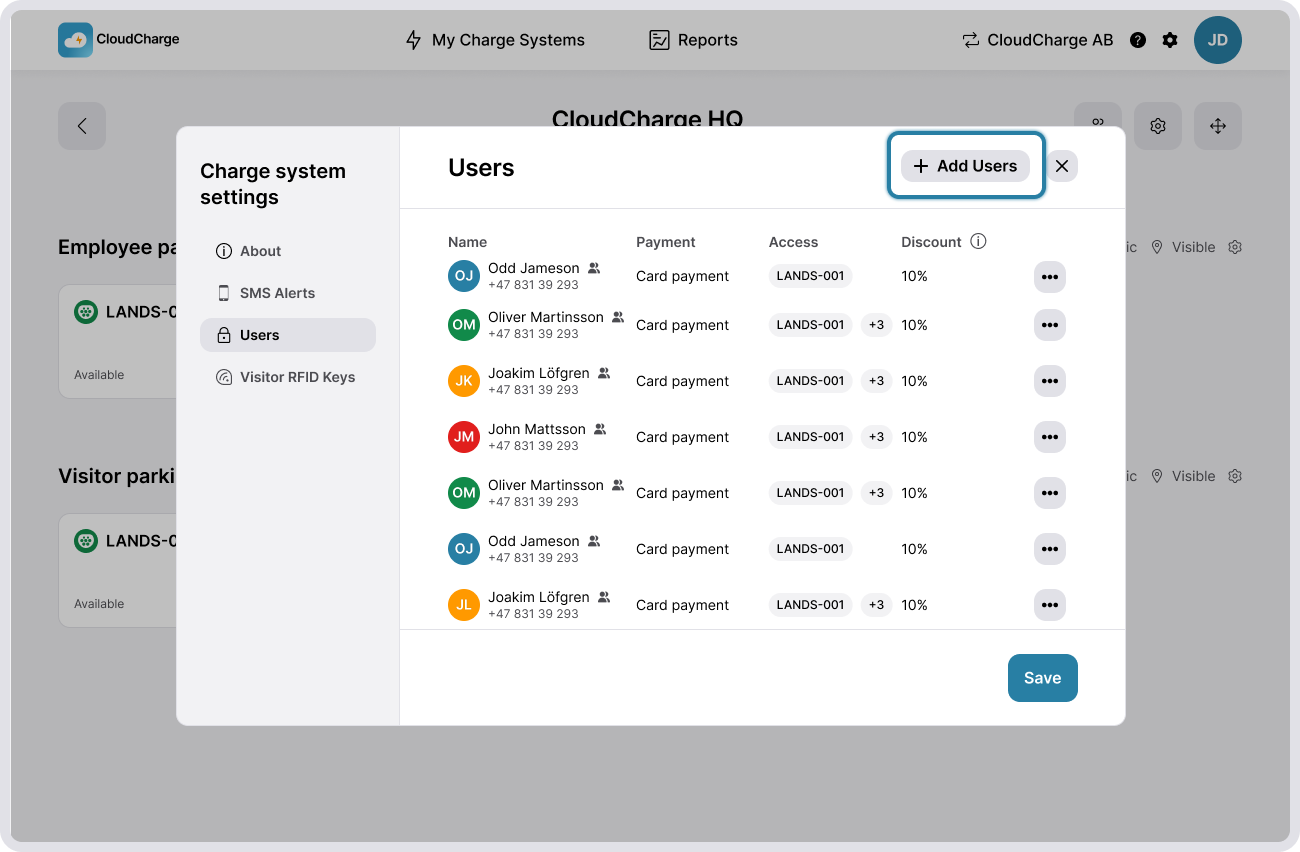This screenshot has width=1300, height=852.
Task: Click the "Payment" column header
Action: click(x=665, y=242)
